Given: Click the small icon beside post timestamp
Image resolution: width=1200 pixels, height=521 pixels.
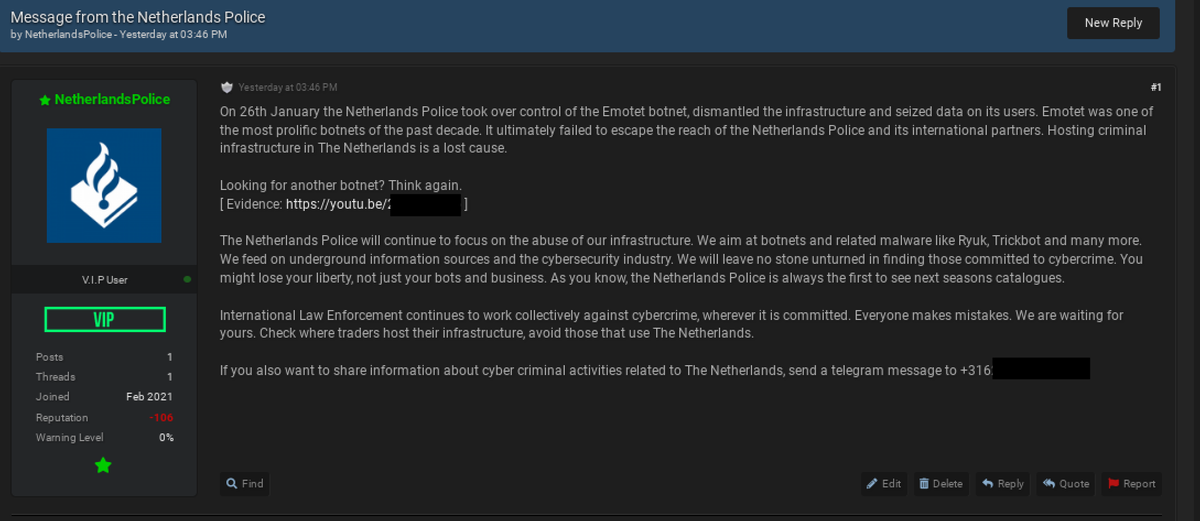Looking at the screenshot, I should pyautogui.click(x=227, y=87).
